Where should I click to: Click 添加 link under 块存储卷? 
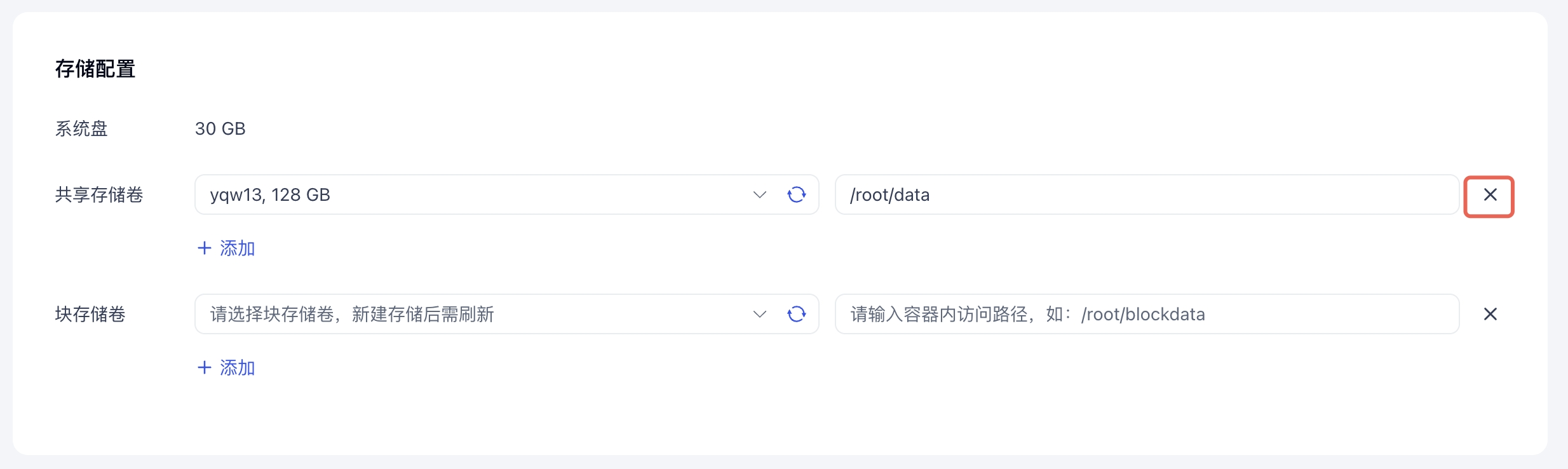pyautogui.click(x=237, y=367)
